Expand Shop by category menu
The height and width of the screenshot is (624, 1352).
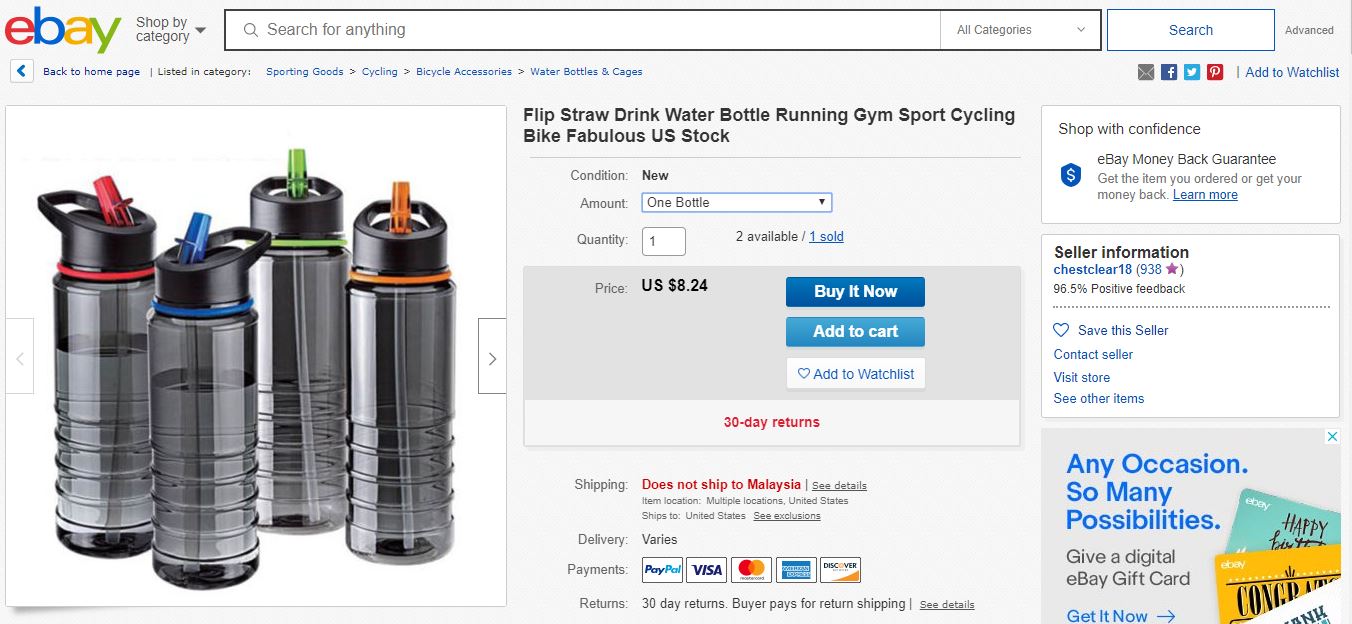171,30
